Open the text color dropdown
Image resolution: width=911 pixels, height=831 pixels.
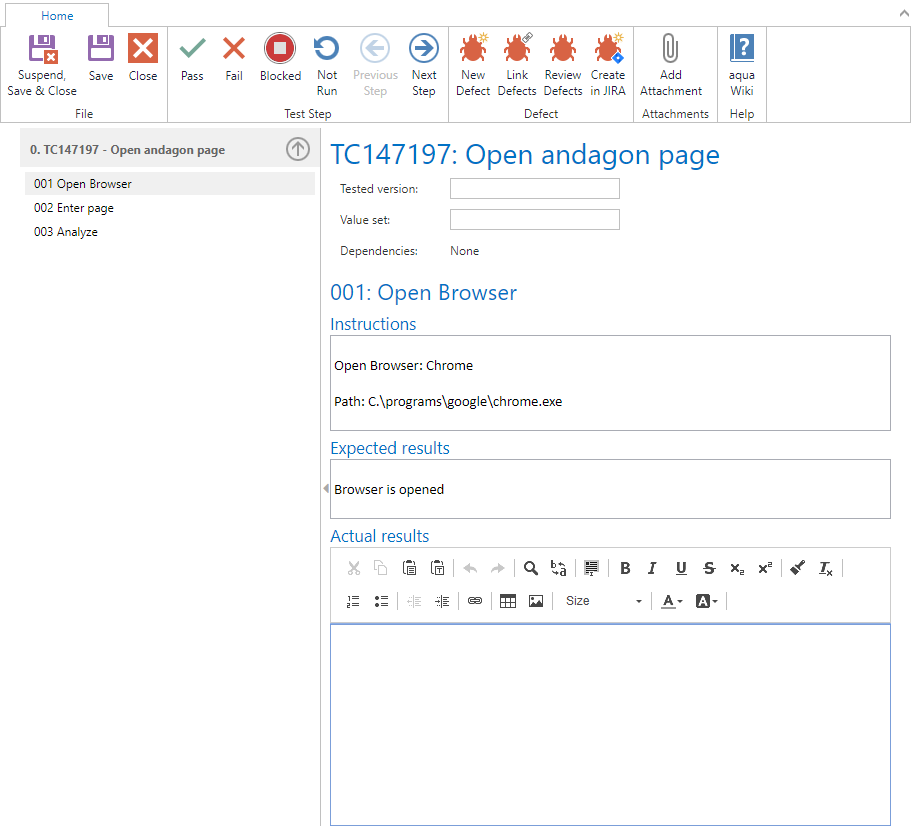(671, 601)
